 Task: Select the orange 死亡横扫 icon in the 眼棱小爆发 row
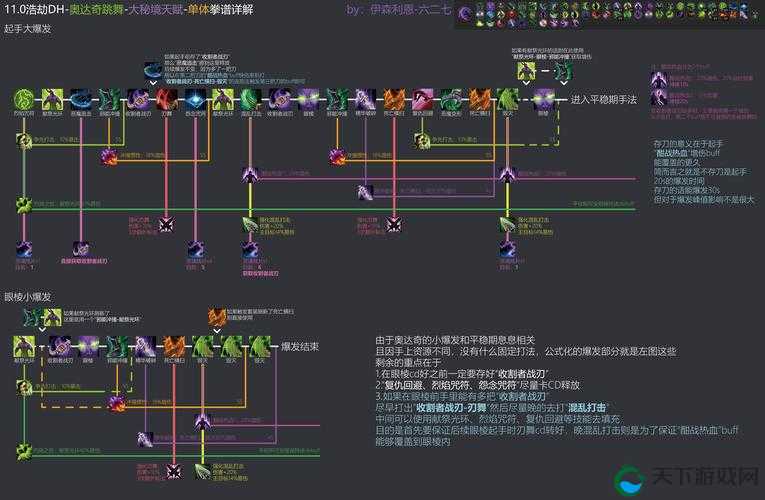[x=174, y=346]
